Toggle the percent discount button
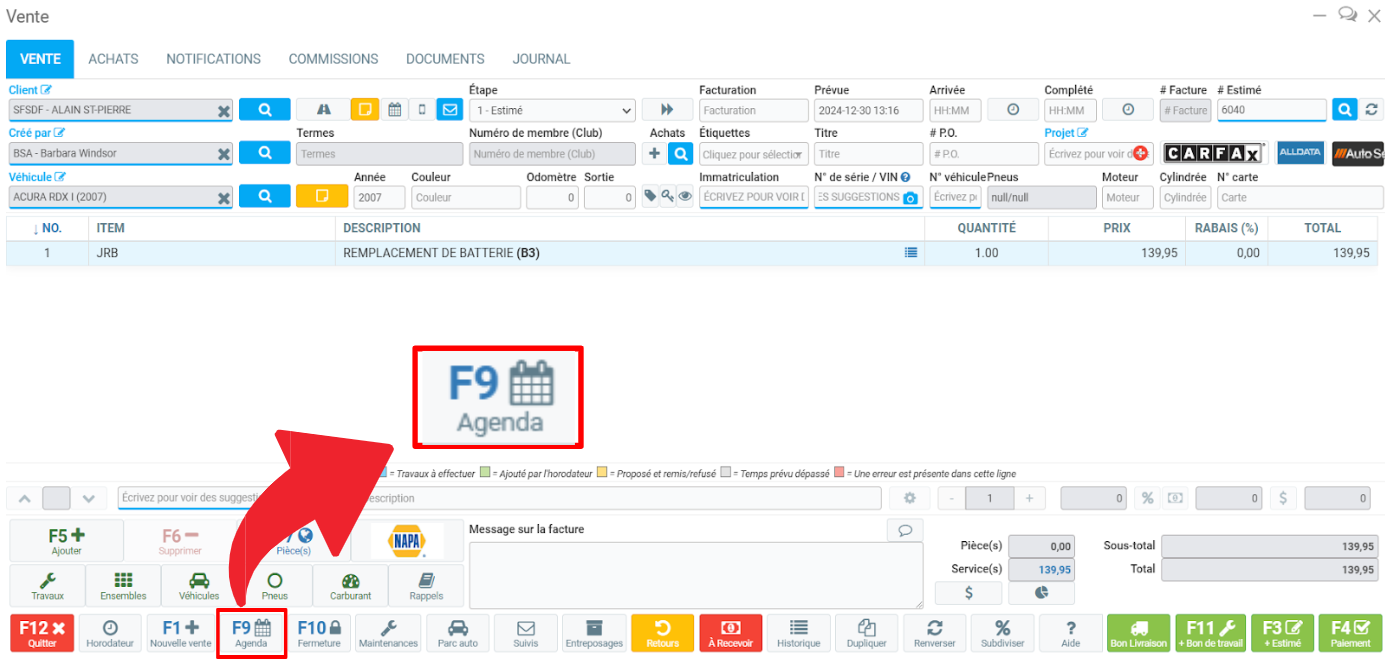The width and height of the screenshot is (1385, 661). (1147, 498)
